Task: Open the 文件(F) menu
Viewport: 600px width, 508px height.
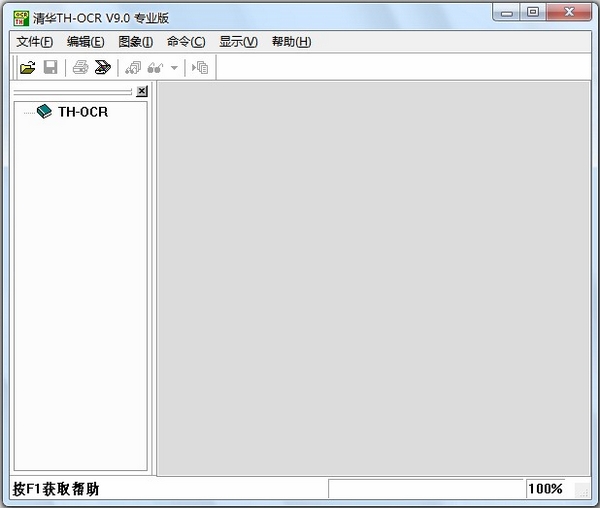Action: (34, 41)
